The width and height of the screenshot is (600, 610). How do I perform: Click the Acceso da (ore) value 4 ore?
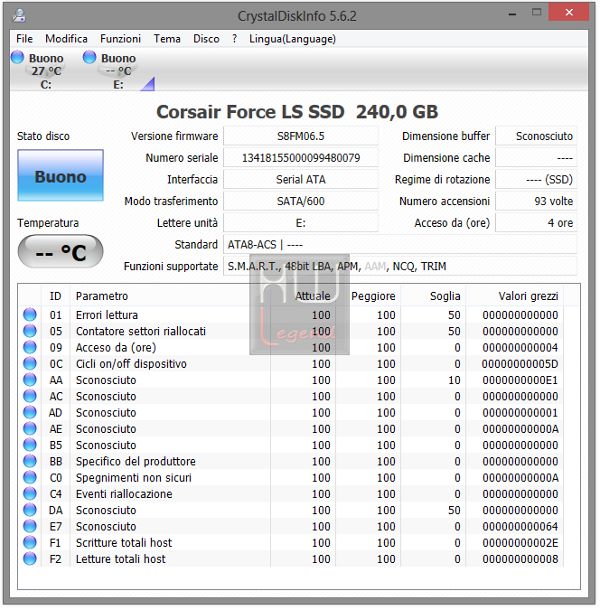tap(536, 223)
